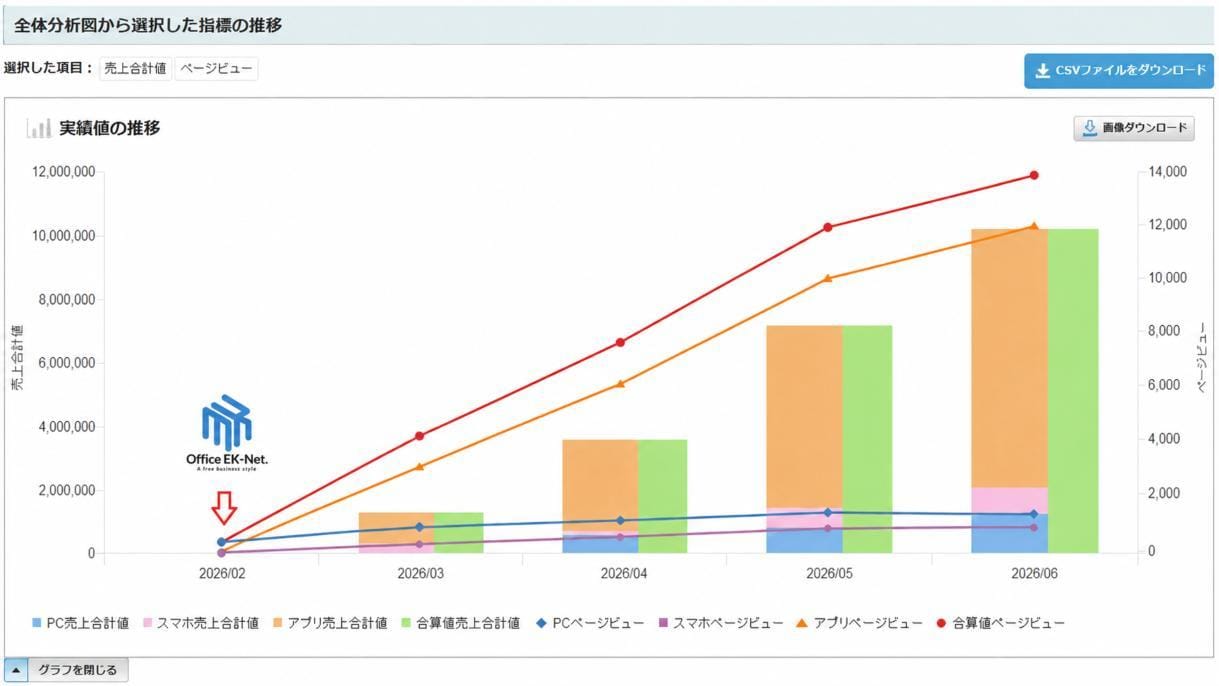Click 合算値ページビュー red point at 2026/04
This screenshot has height=686, width=1219.
tap(620, 342)
